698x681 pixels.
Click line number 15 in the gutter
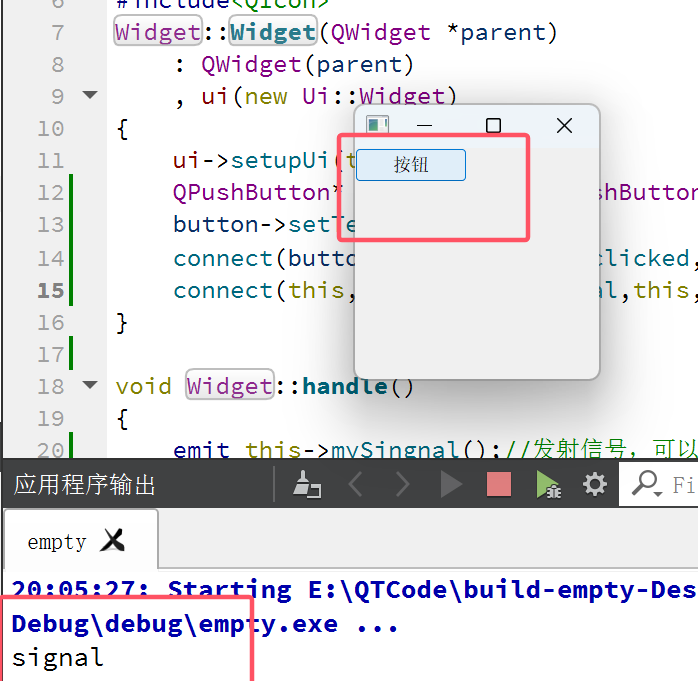[51, 291]
